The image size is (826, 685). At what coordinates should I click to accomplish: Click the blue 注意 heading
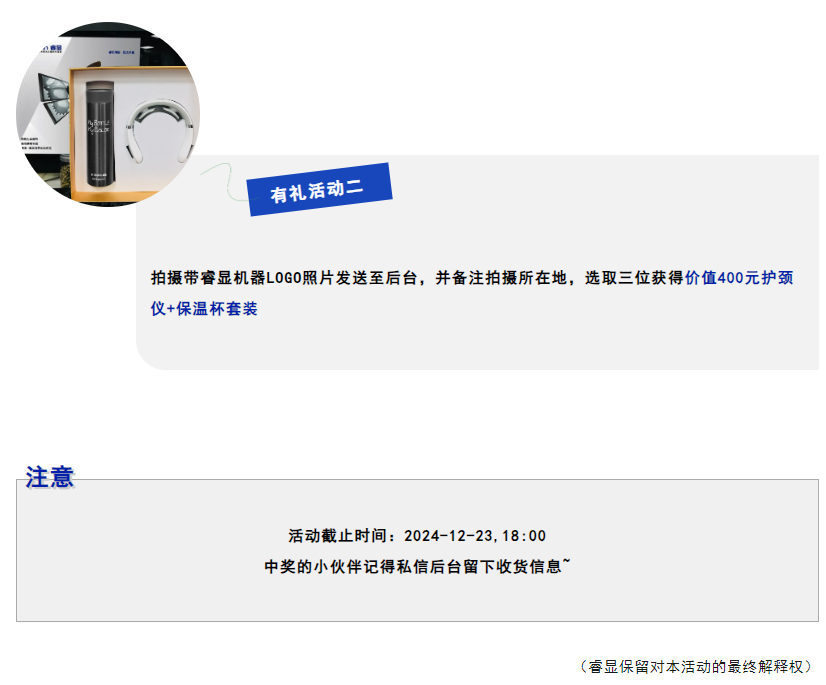pos(50,477)
